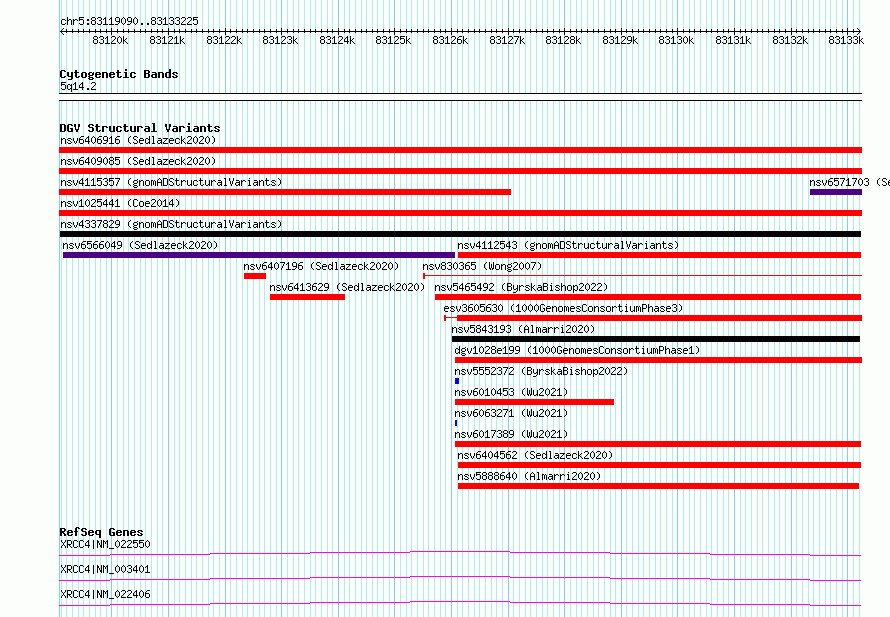
Task: Click the chr5:83119090..83133225 coordinate text
Action: pos(129,21)
